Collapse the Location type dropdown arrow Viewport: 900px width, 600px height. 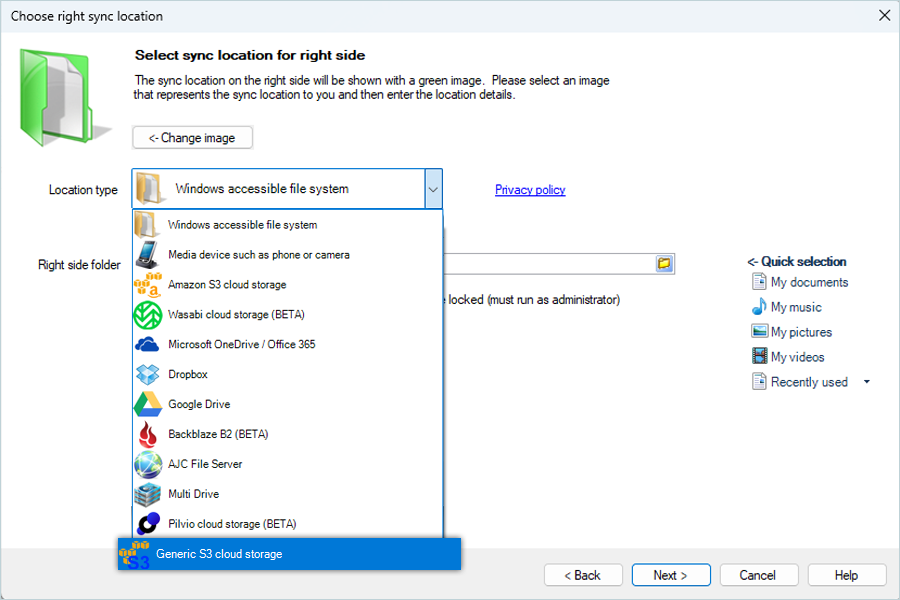point(433,189)
